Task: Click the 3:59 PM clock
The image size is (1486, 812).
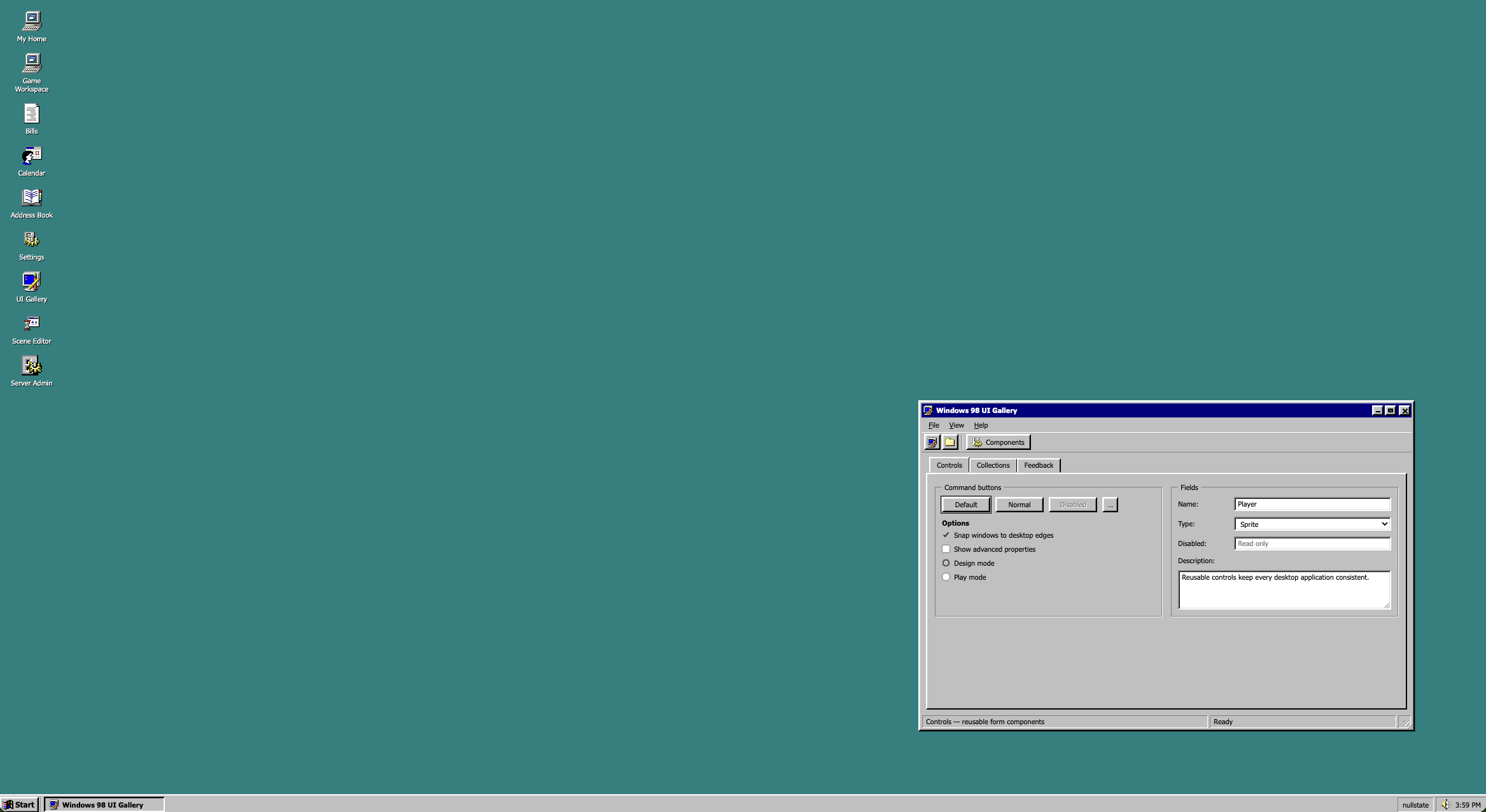Action: (x=1468, y=805)
